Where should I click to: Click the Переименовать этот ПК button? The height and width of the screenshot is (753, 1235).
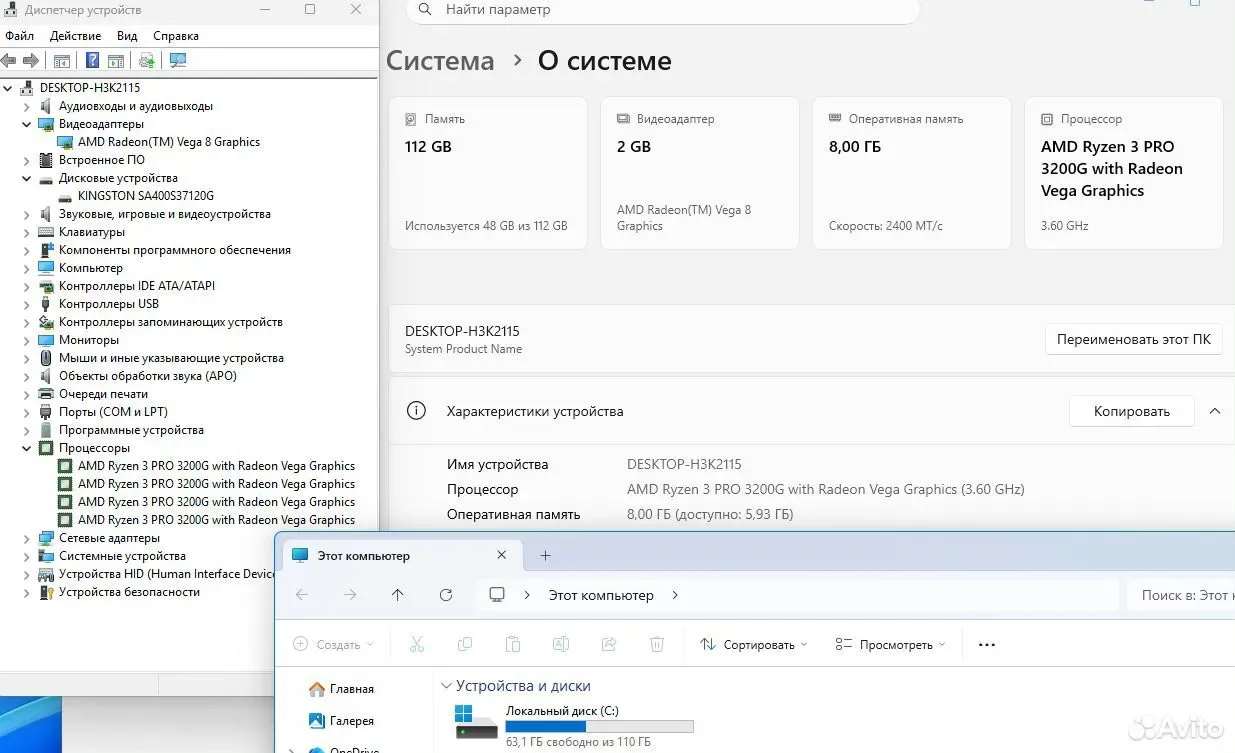1134,339
